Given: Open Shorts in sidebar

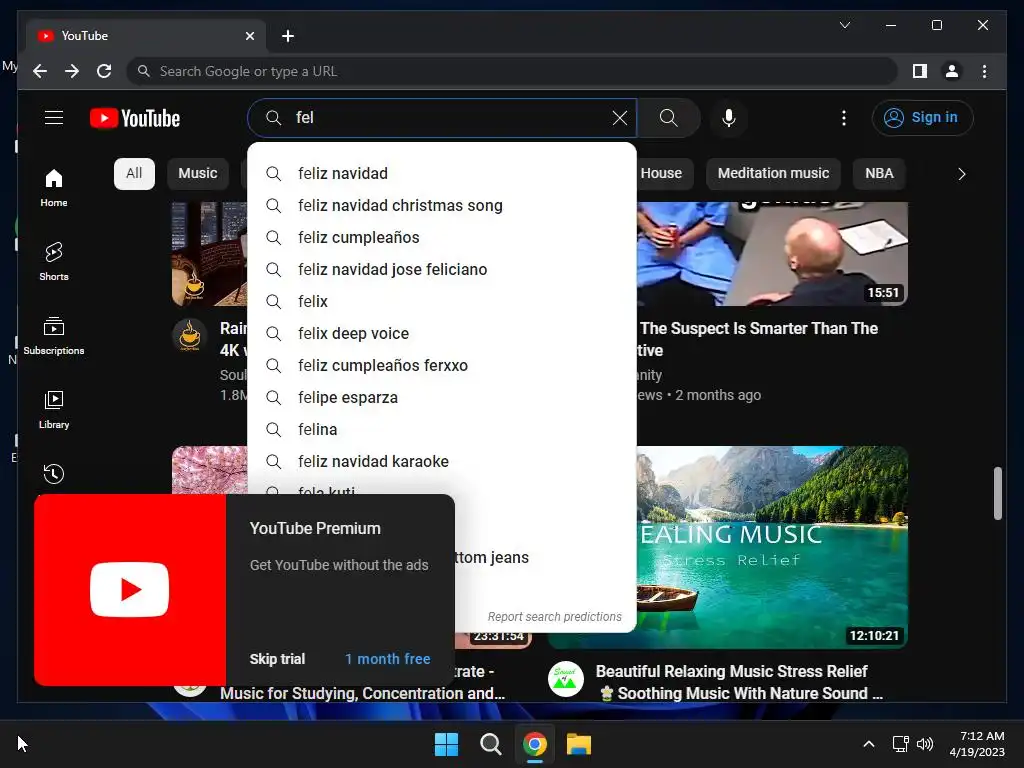Looking at the screenshot, I should coord(54,261).
